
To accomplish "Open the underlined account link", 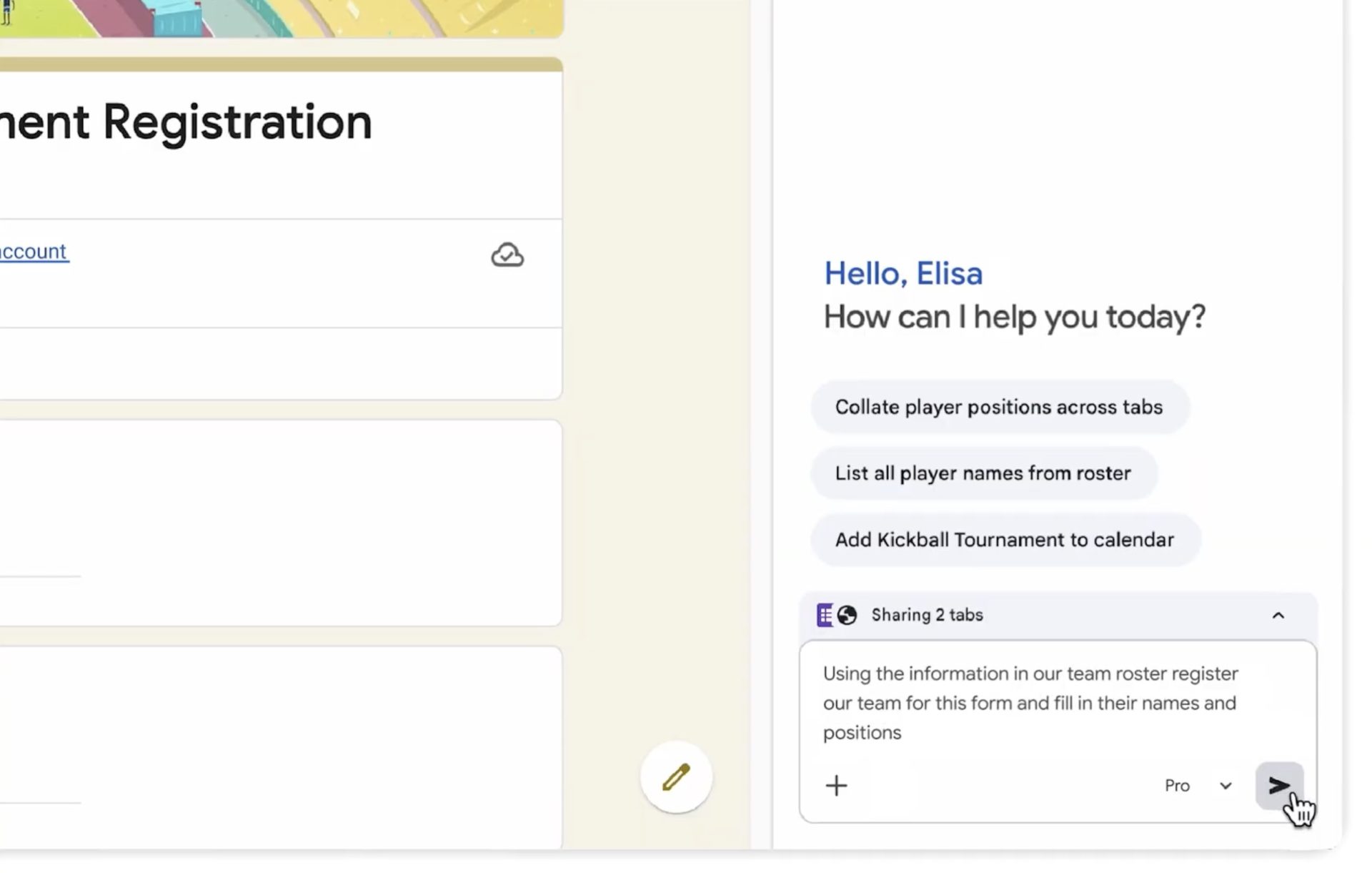I will click(x=34, y=252).
